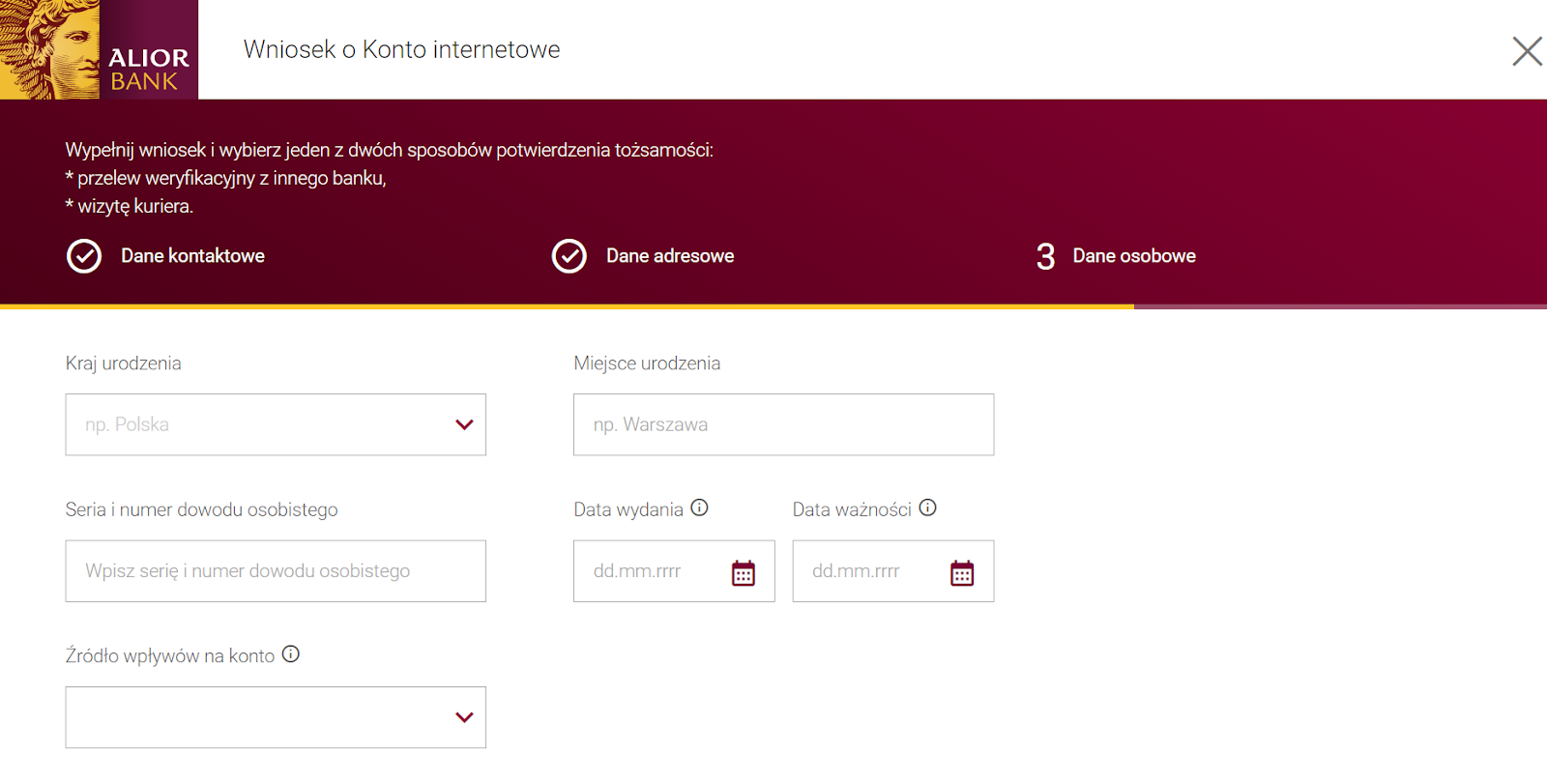This screenshot has height=784, width=1547.
Task: Click the Dane adresowe checkmark icon
Action: pyautogui.click(x=569, y=256)
